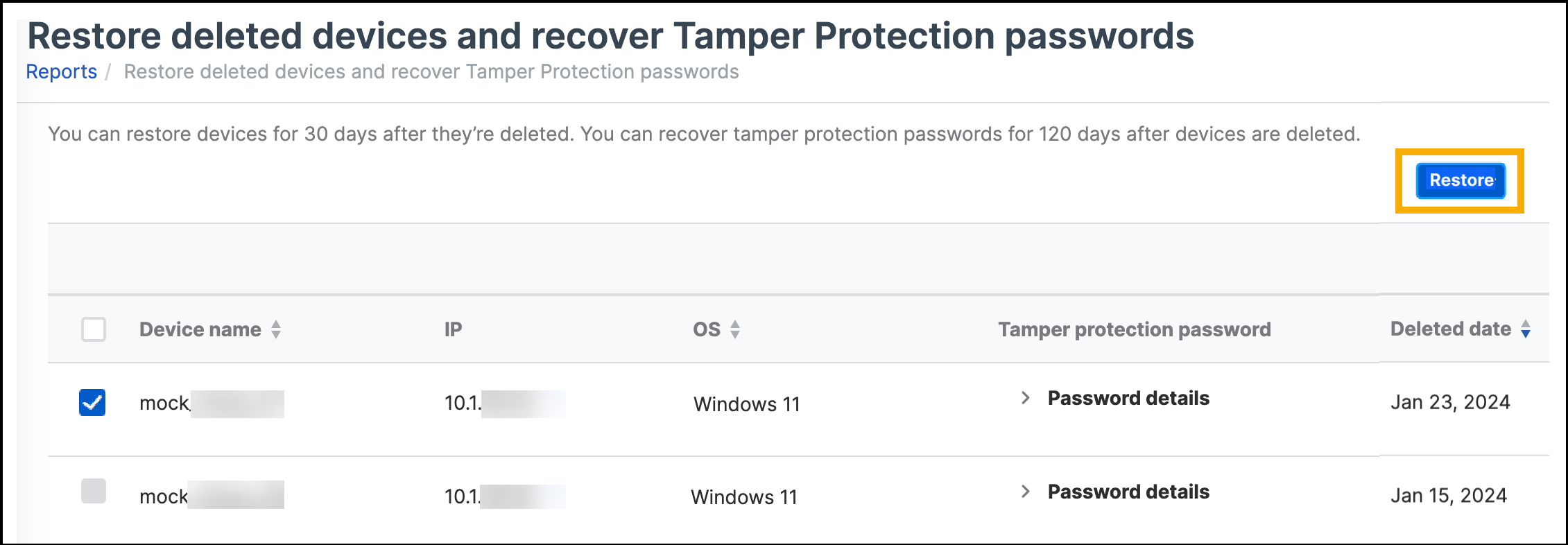Viewport: 1568px width, 545px height.
Task: Click the Jan 23, 2024 deleted date cell
Action: pos(1449,402)
